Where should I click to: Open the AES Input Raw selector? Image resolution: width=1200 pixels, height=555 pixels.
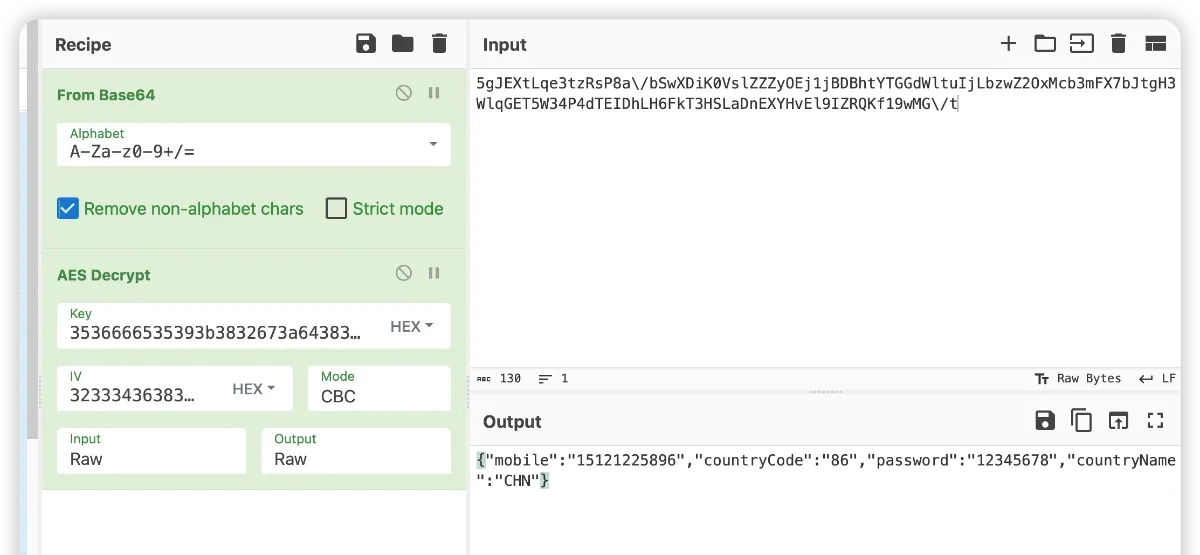click(x=151, y=451)
